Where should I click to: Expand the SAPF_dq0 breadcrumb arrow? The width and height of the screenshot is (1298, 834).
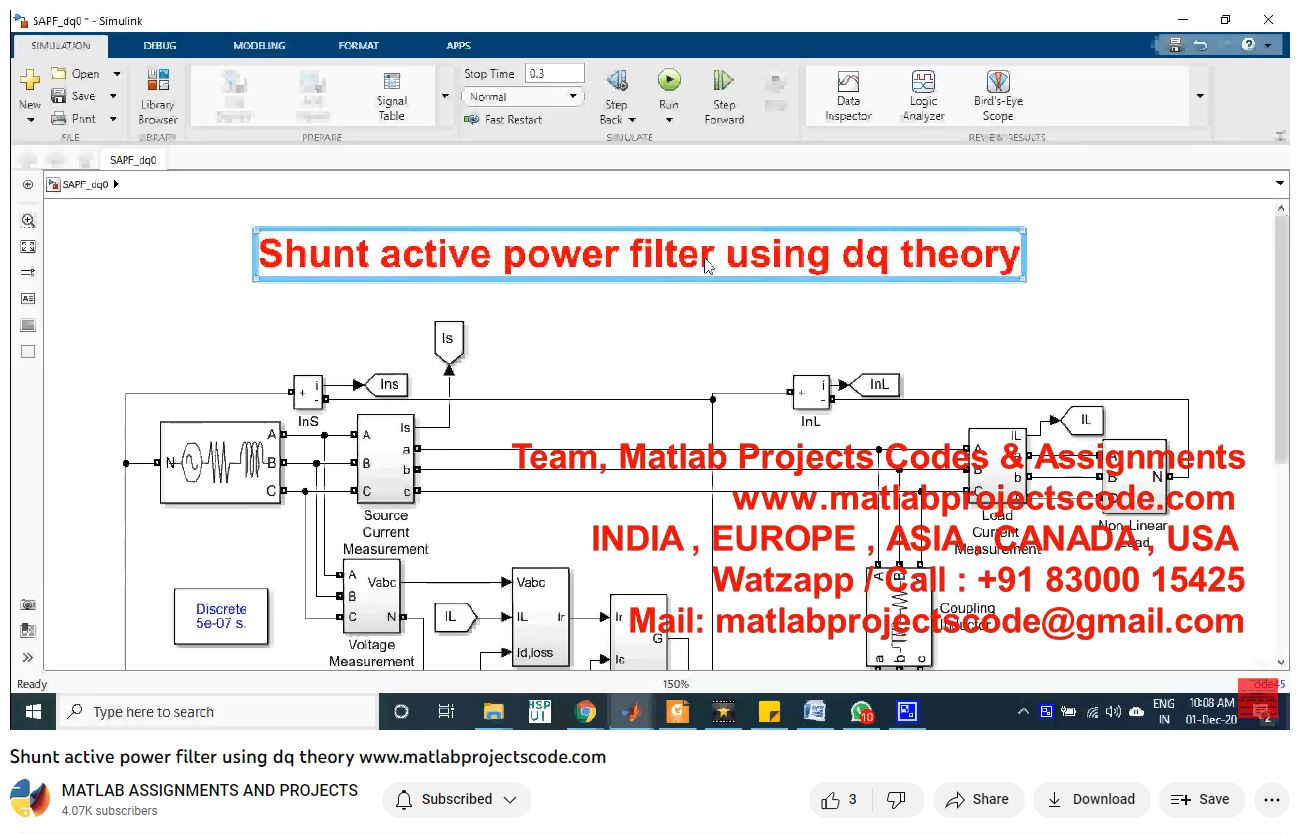coord(116,184)
